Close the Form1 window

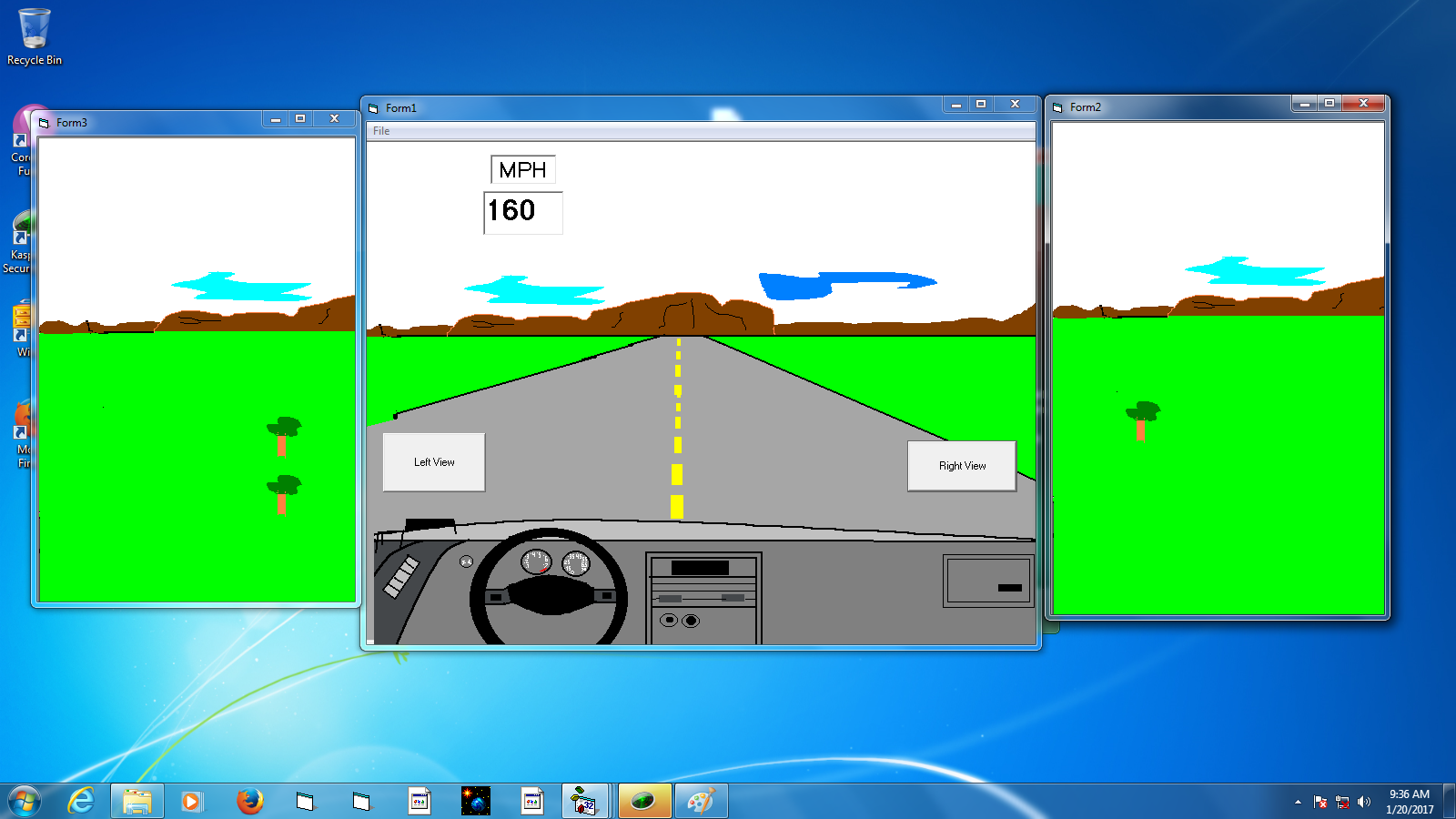(x=1015, y=105)
